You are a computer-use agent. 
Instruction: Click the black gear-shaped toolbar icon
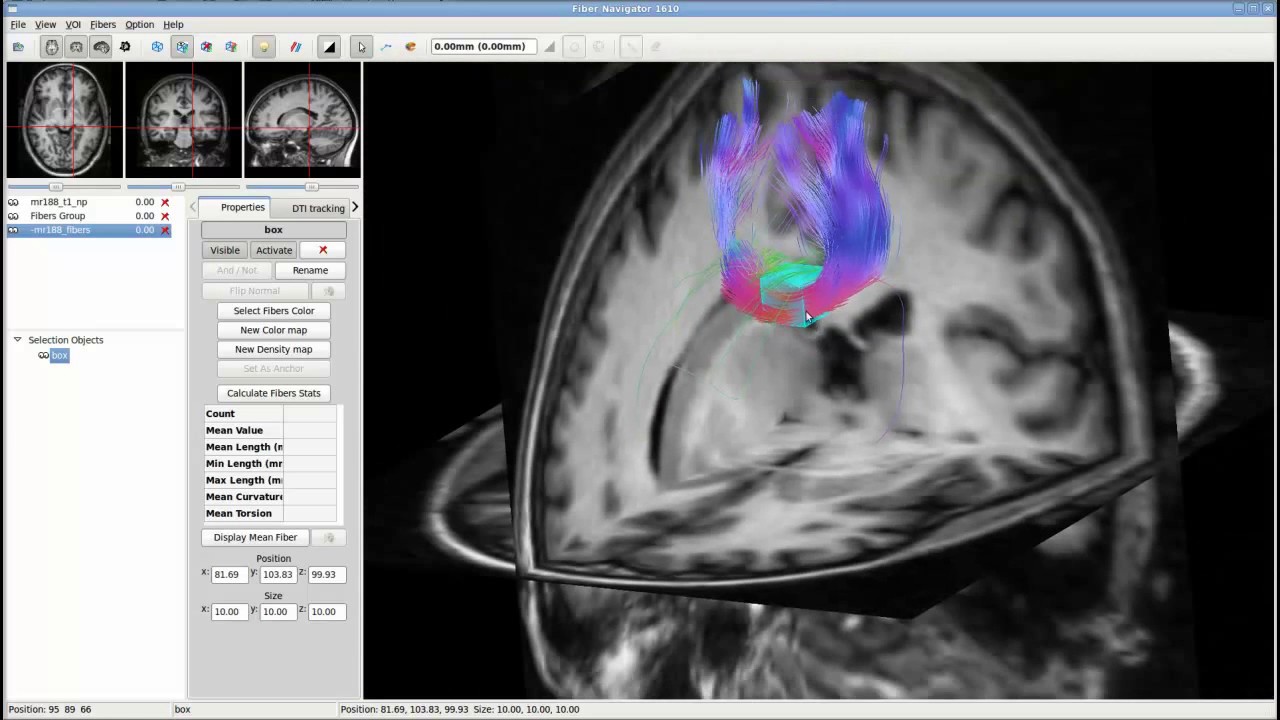125,47
